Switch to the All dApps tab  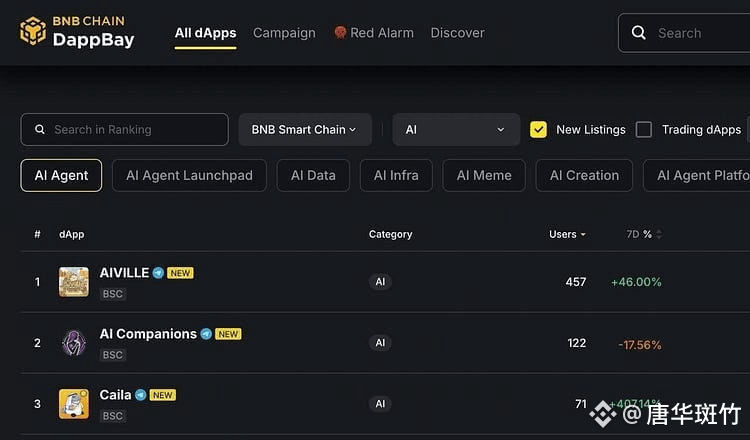pos(205,33)
